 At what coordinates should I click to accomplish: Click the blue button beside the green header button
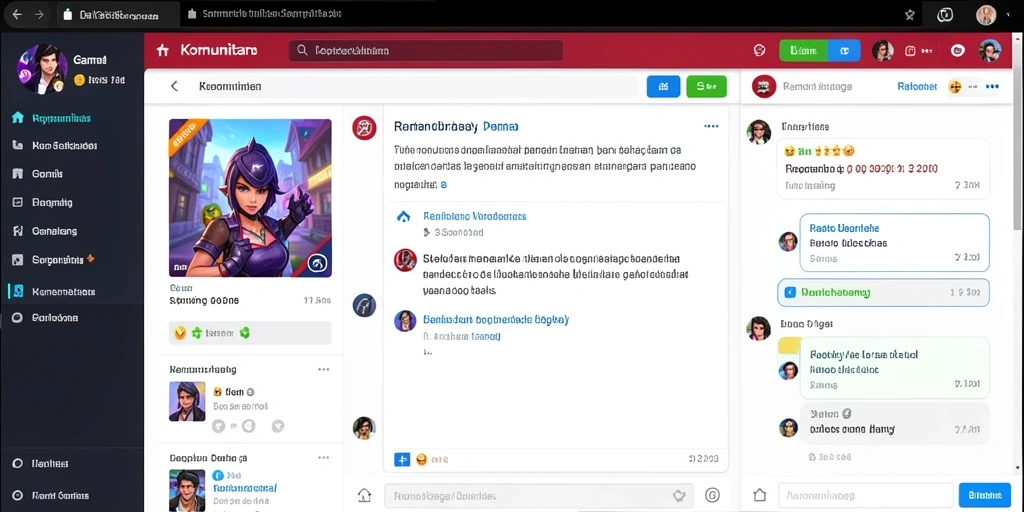pyautogui.click(x=844, y=50)
